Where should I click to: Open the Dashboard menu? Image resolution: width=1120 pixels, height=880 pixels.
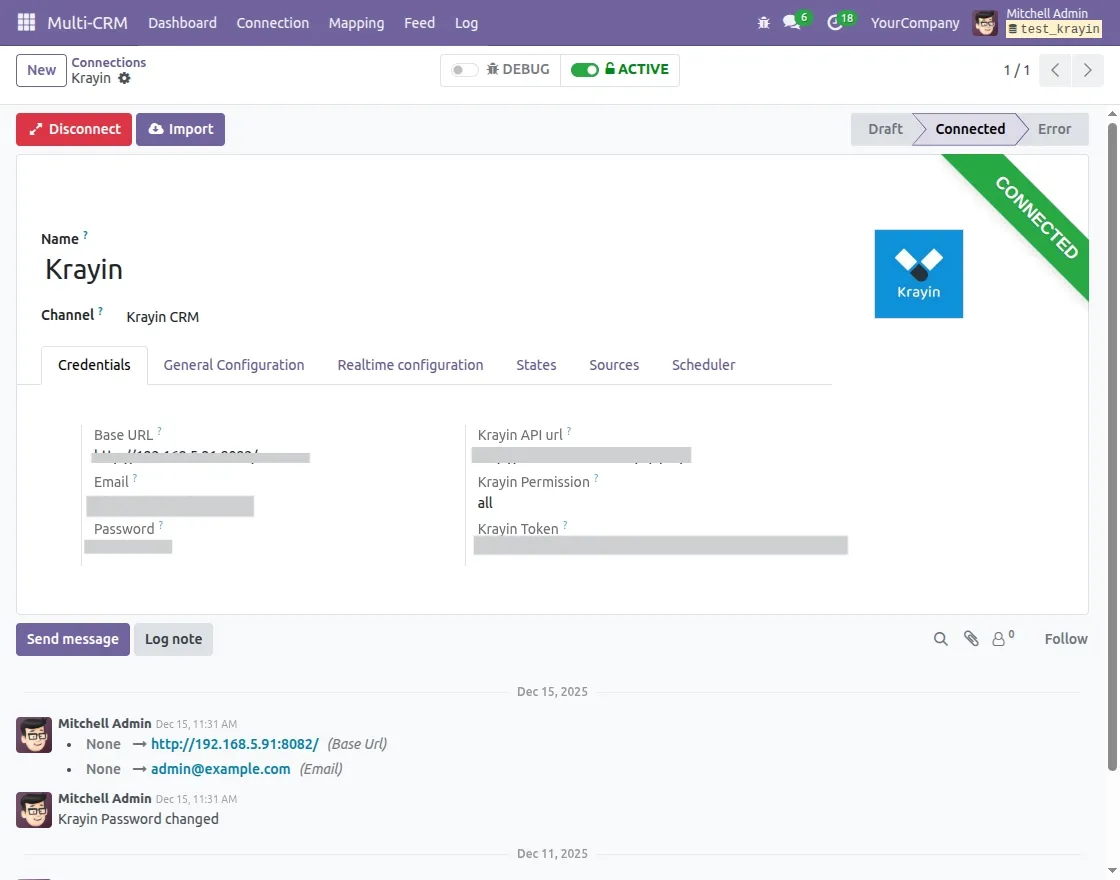(182, 23)
